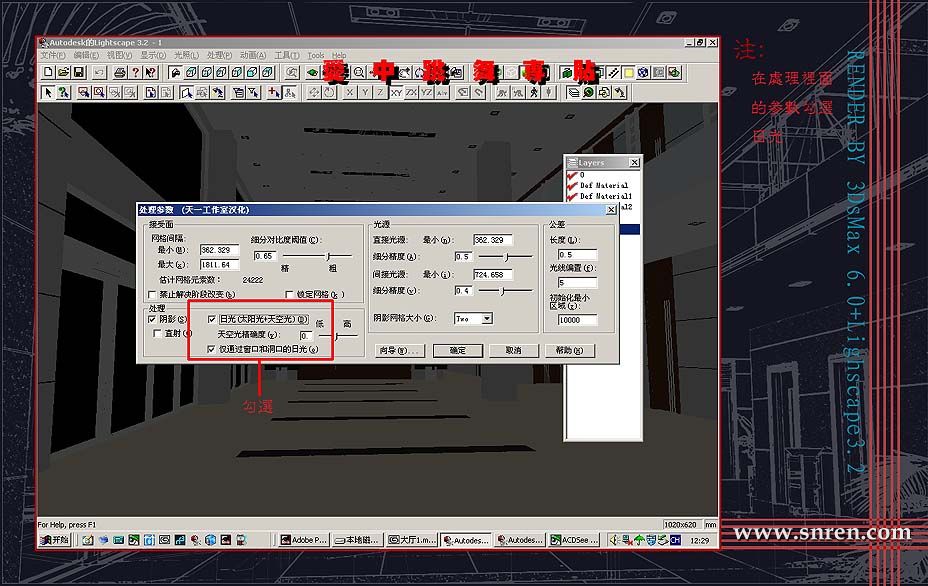Image resolution: width=928 pixels, height=586 pixels.
Task: Switch to ACDSee taskbar window
Action: click(573, 540)
